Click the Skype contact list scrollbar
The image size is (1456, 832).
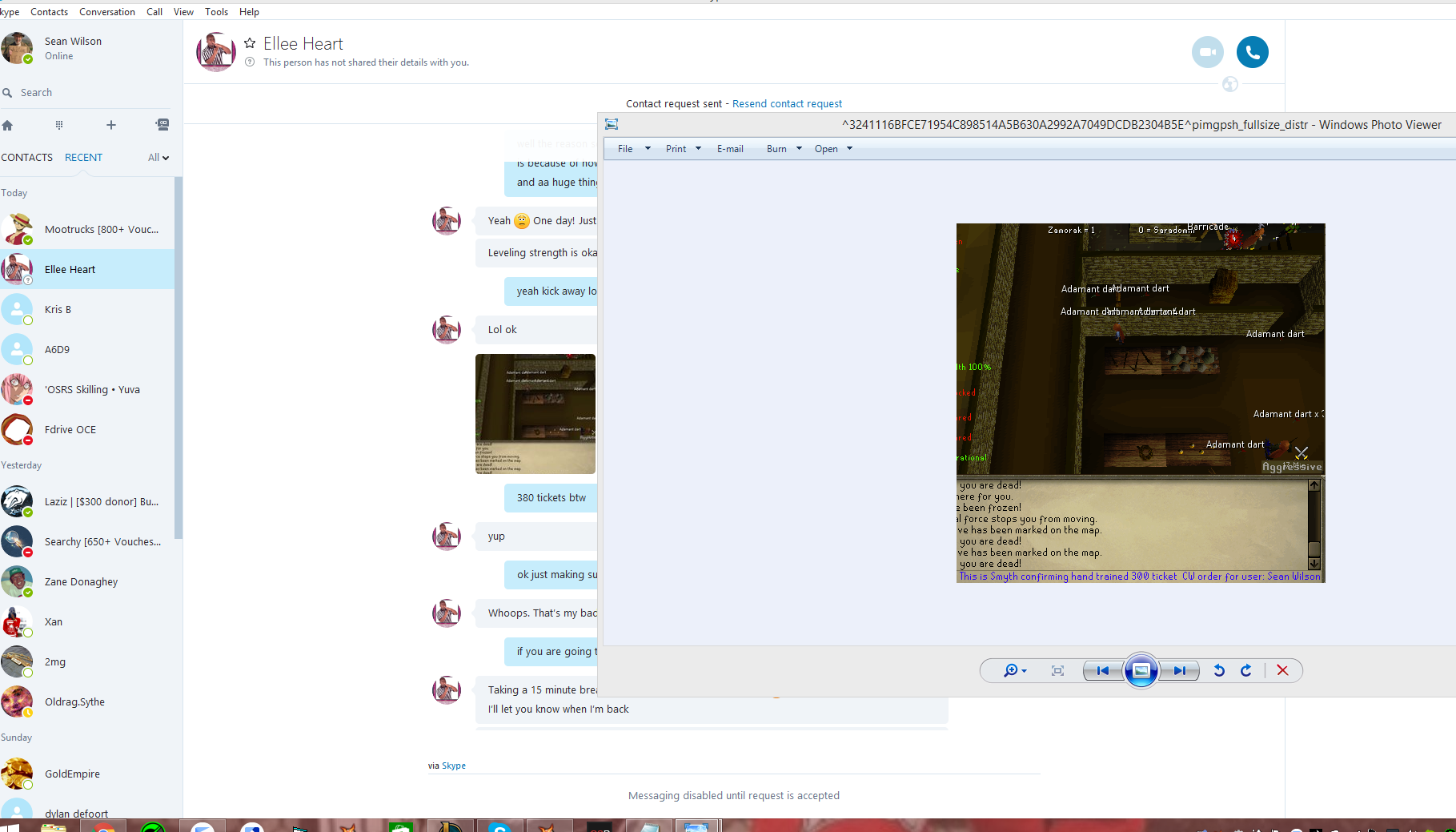[178, 358]
